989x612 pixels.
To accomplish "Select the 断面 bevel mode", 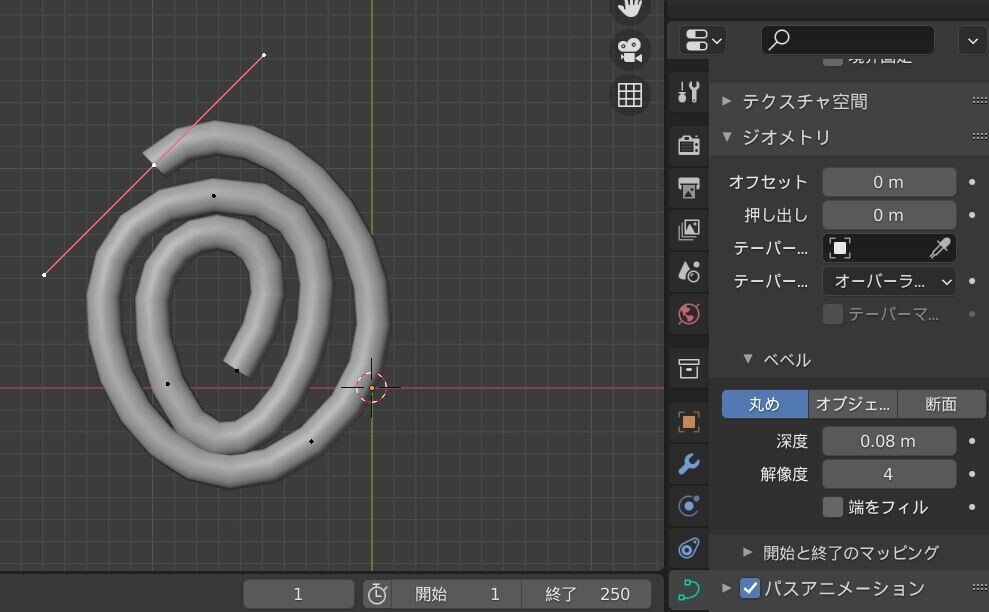I will 941,404.
